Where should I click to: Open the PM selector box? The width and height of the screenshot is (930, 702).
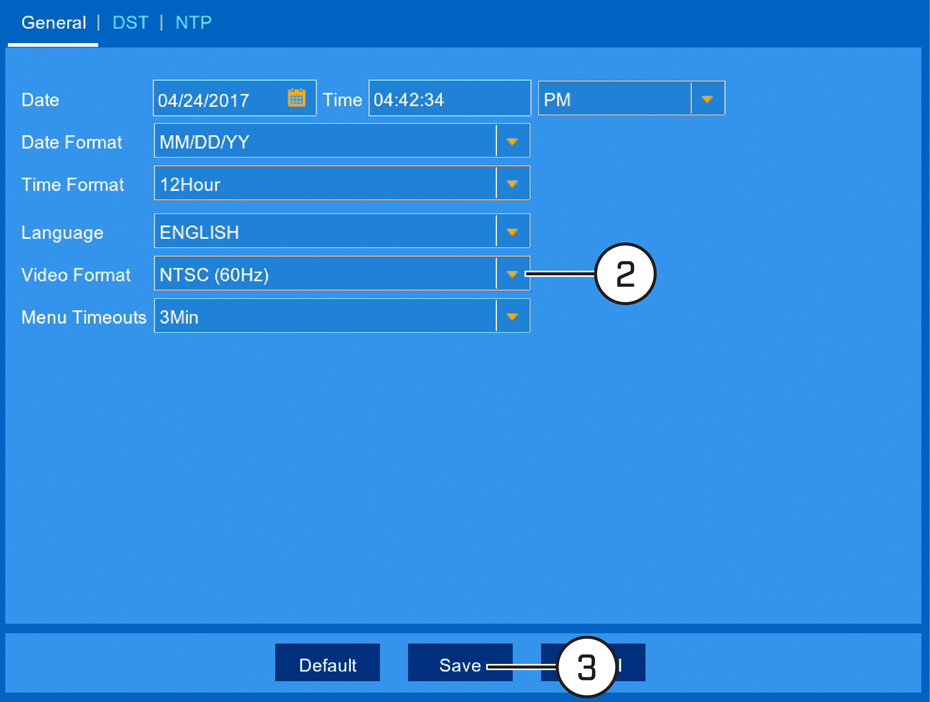click(631, 99)
